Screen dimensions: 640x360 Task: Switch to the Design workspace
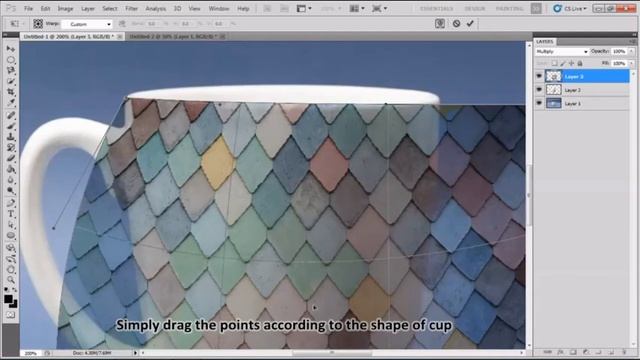click(x=475, y=9)
